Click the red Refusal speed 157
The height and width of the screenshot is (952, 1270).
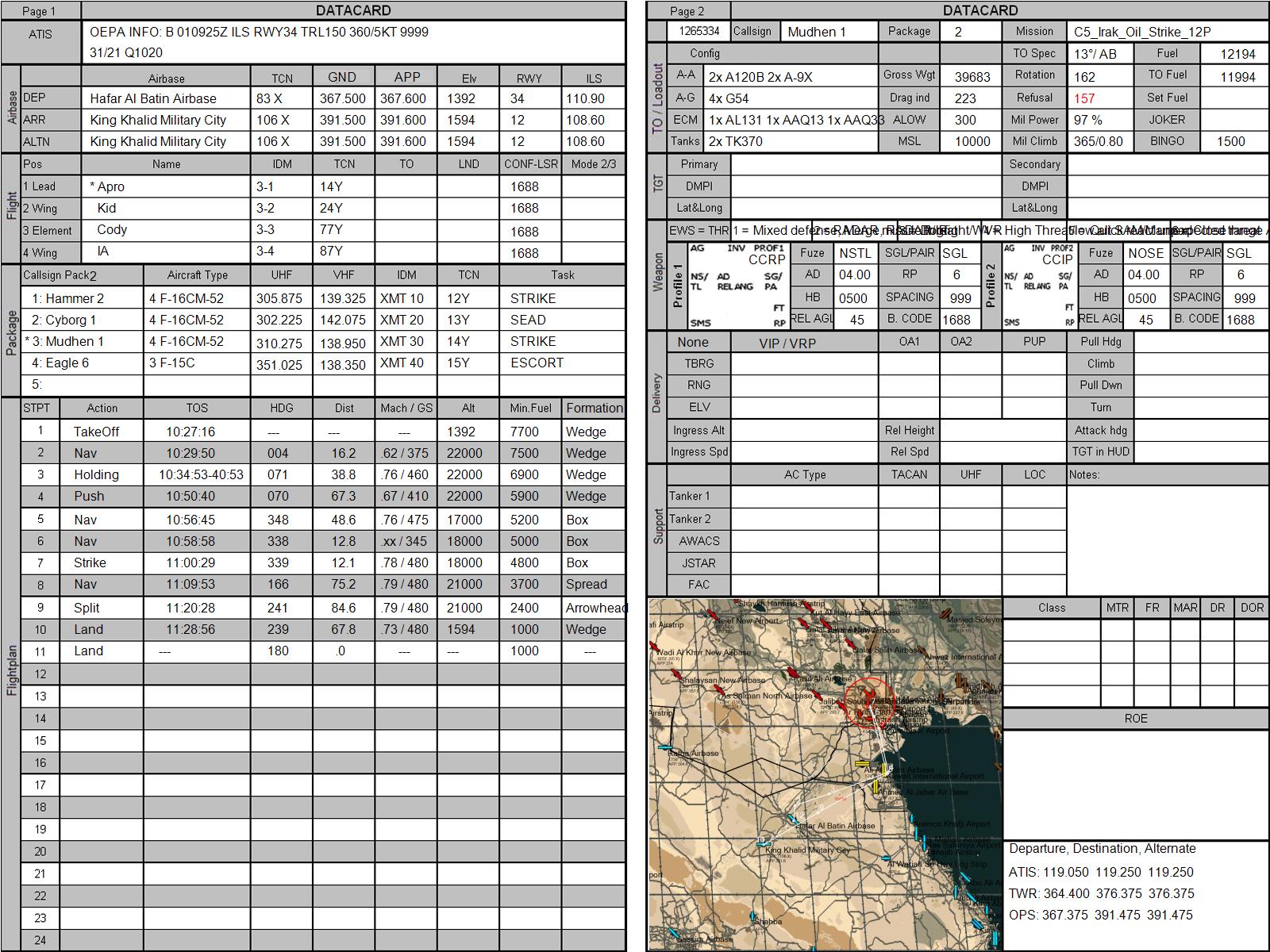(x=1084, y=98)
